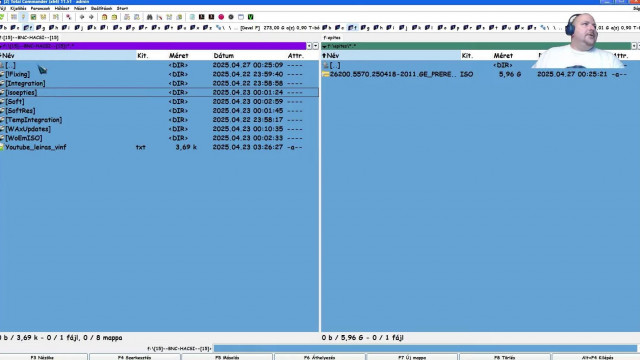Open left panel directory history dropdown arrow
The image size is (640, 360).
point(316,46)
